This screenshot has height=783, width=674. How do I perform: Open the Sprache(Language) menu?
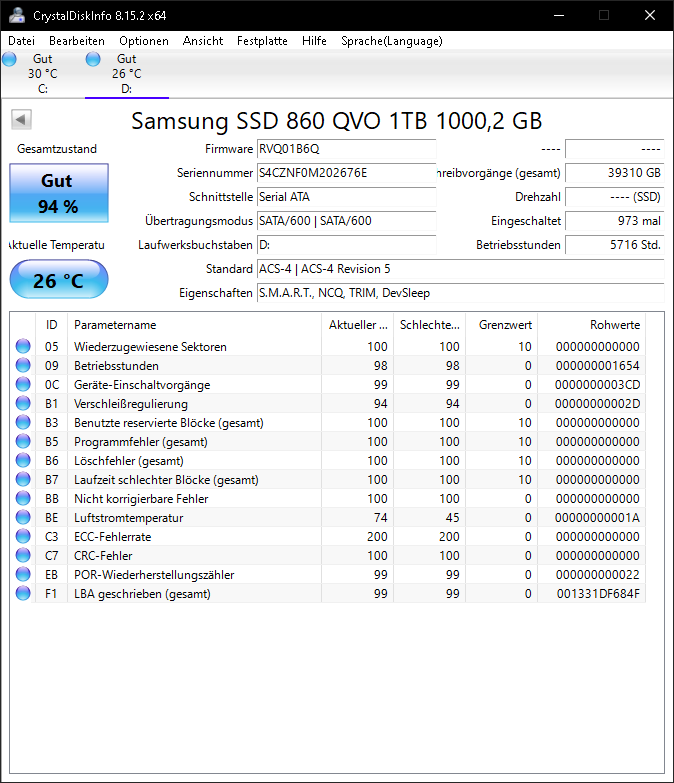(392, 41)
